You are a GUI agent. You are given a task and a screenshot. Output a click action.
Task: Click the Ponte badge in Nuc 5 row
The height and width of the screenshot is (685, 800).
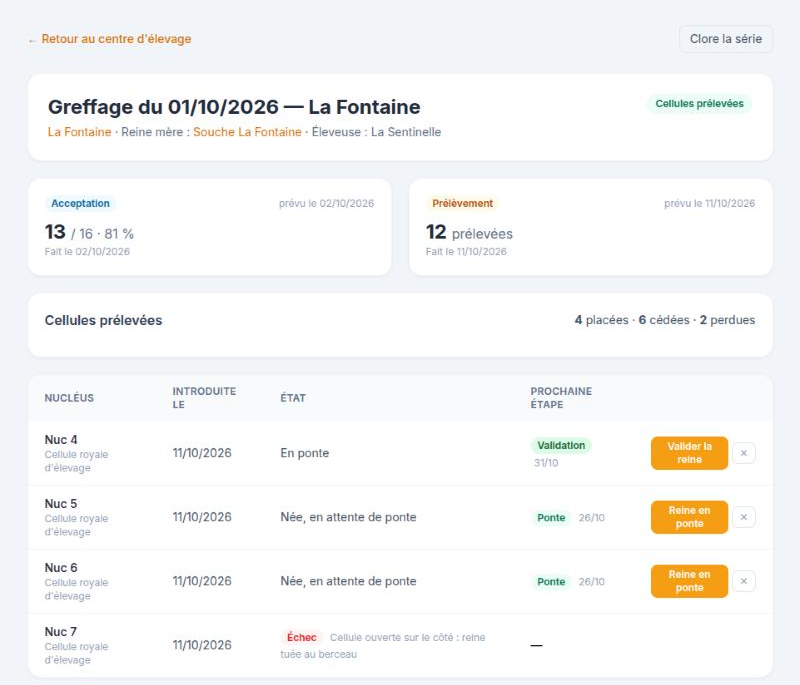click(x=551, y=518)
